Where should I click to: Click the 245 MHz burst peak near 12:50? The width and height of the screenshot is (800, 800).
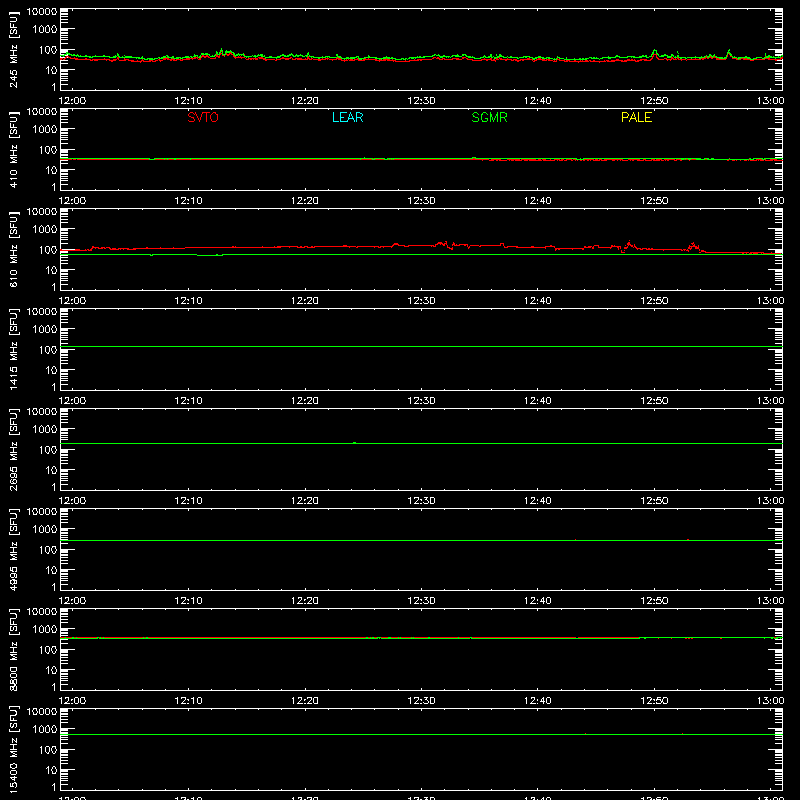click(655, 52)
